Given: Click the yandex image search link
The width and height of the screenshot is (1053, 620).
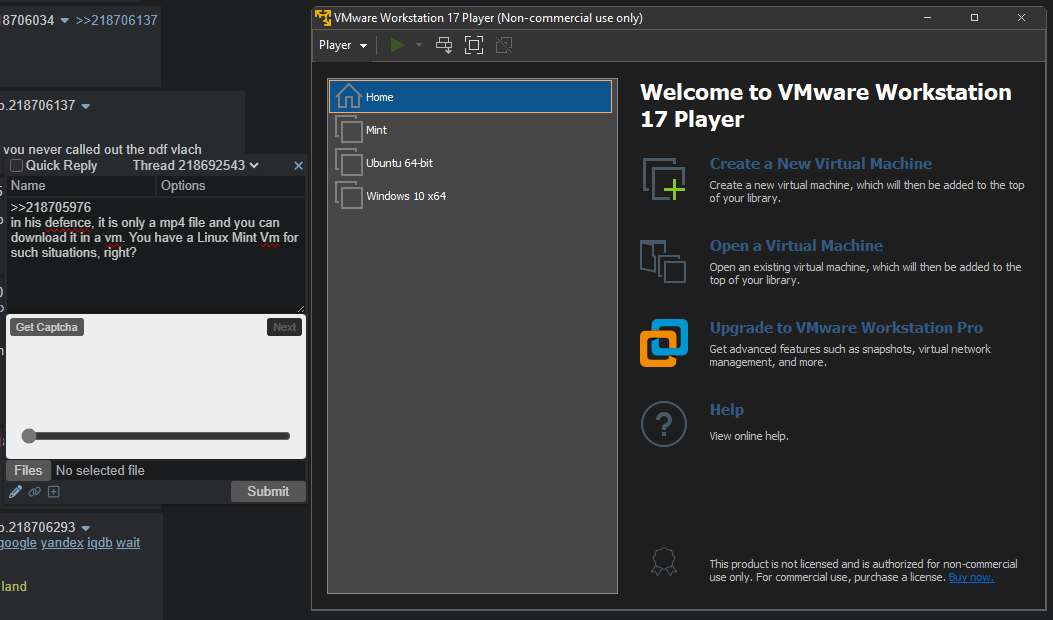Looking at the screenshot, I should (x=62, y=543).
